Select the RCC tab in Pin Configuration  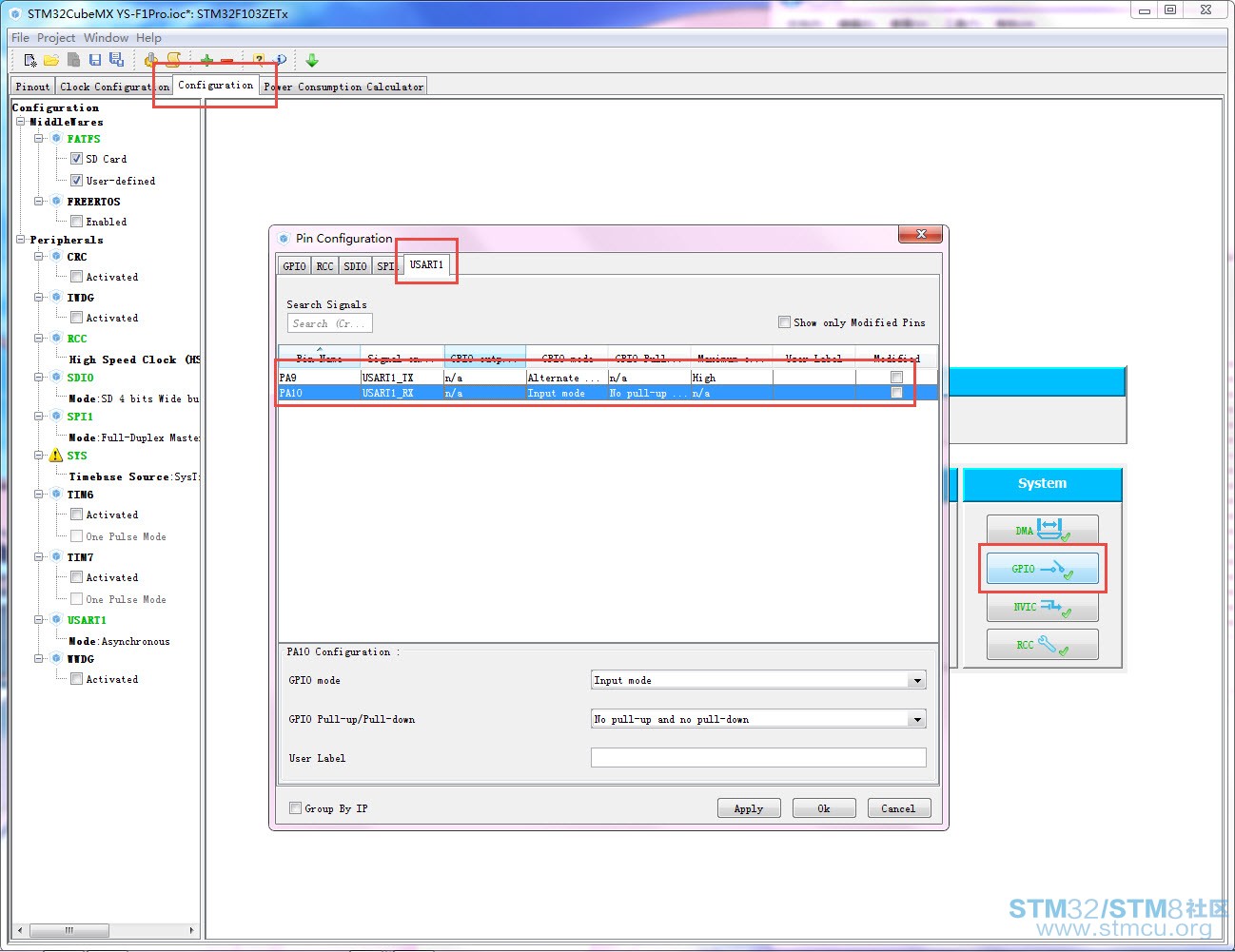[325, 266]
